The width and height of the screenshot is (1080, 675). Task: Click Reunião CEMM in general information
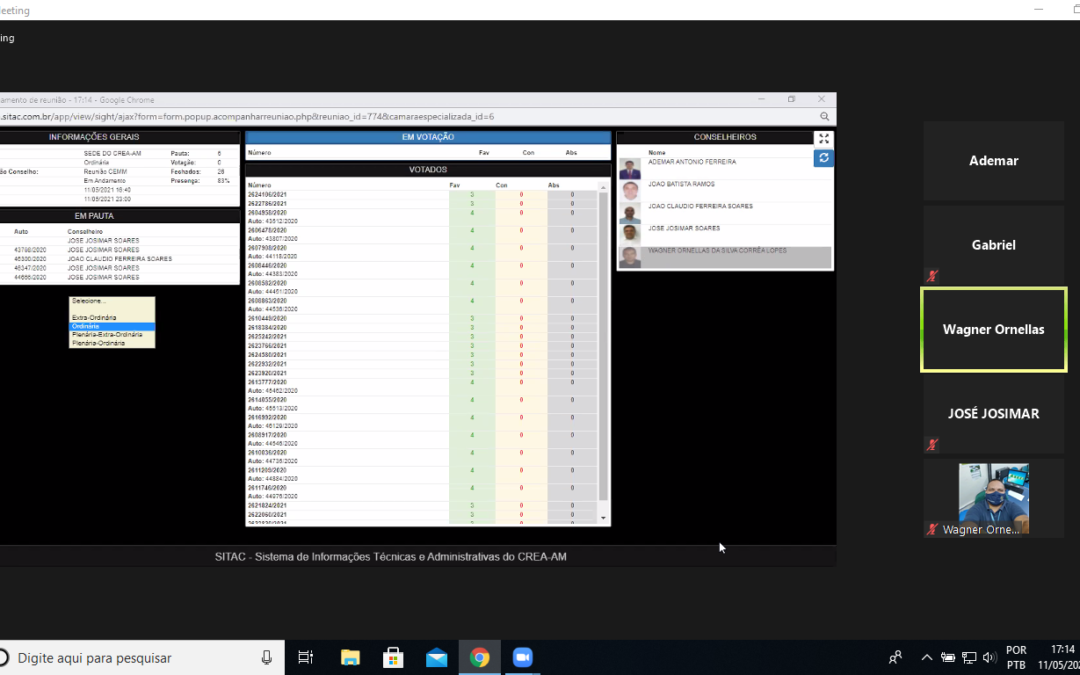coord(105,172)
